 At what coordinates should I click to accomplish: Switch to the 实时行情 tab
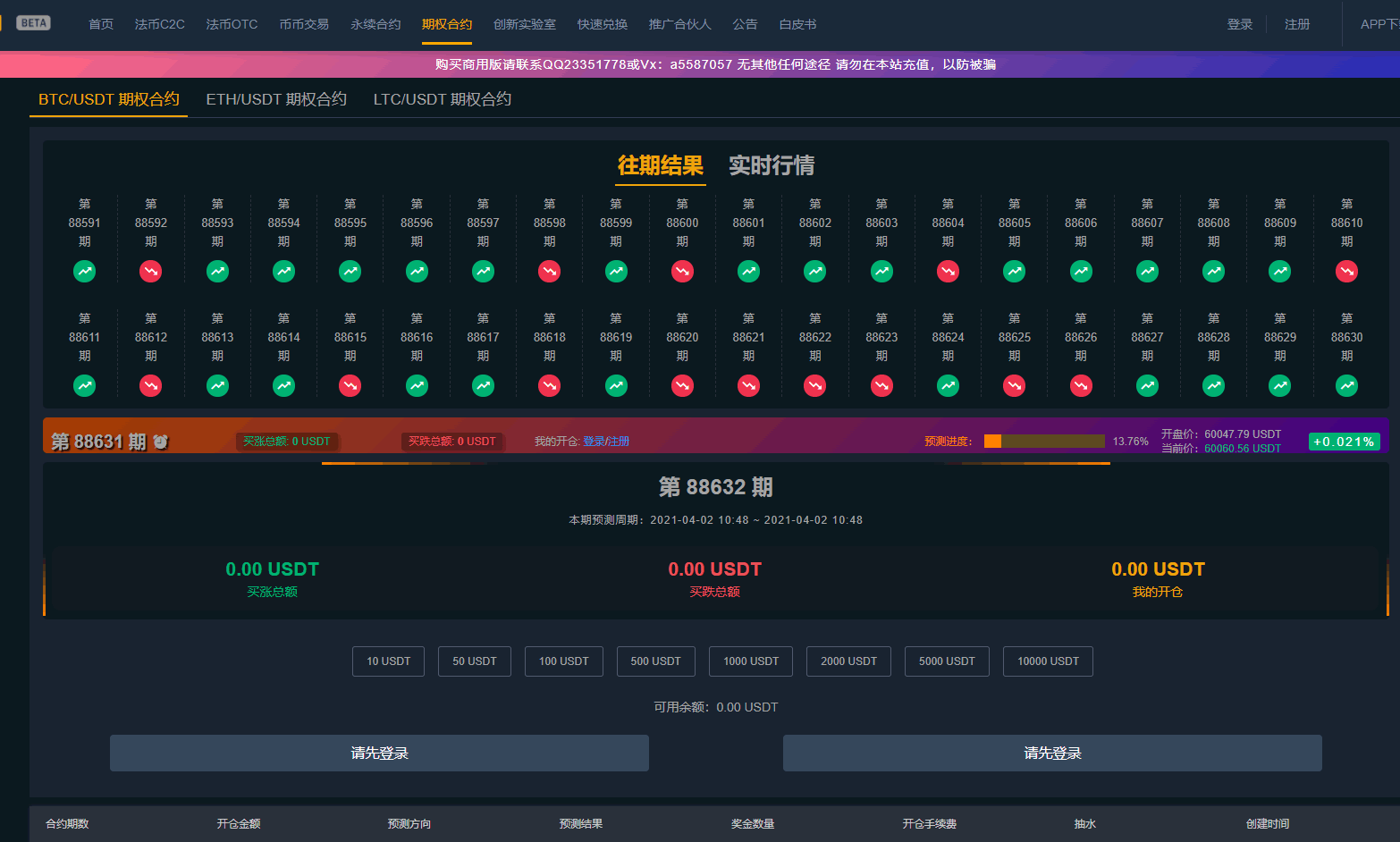pyautogui.click(x=771, y=165)
